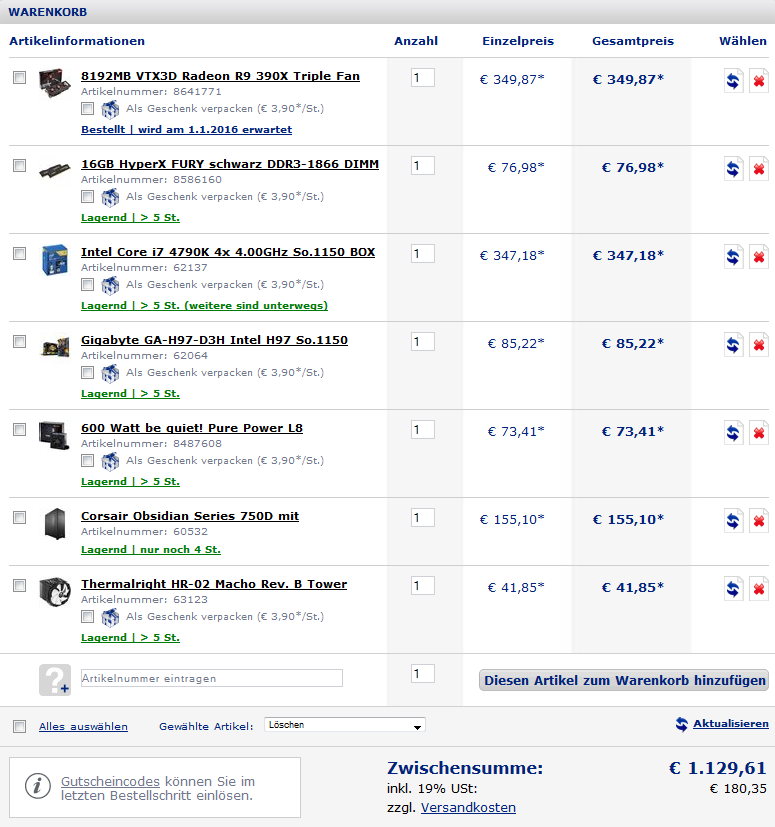Enable gift wrapping for HyperX FURY RAM
This screenshot has height=827, width=775.
(x=88, y=196)
